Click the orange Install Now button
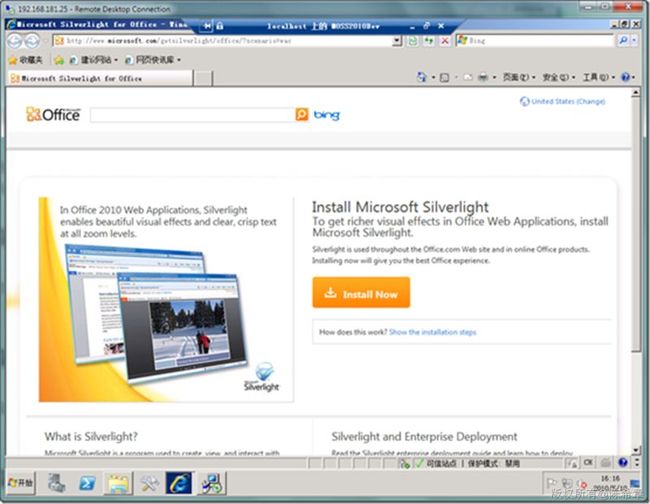The image size is (650, 504). coord(361,293)
